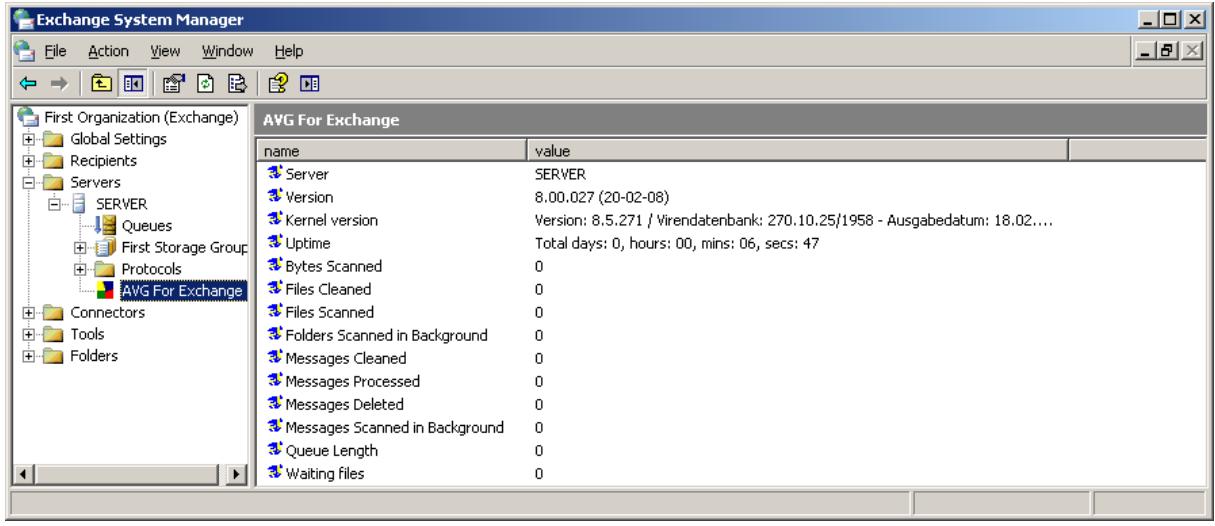
Task: Sort by the name column header
Action: click(392, 150)
